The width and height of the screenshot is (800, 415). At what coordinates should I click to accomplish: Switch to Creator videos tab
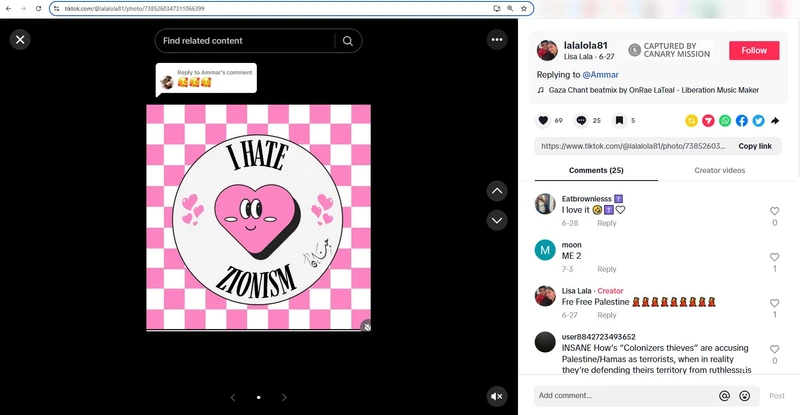[x=719, y=170]
